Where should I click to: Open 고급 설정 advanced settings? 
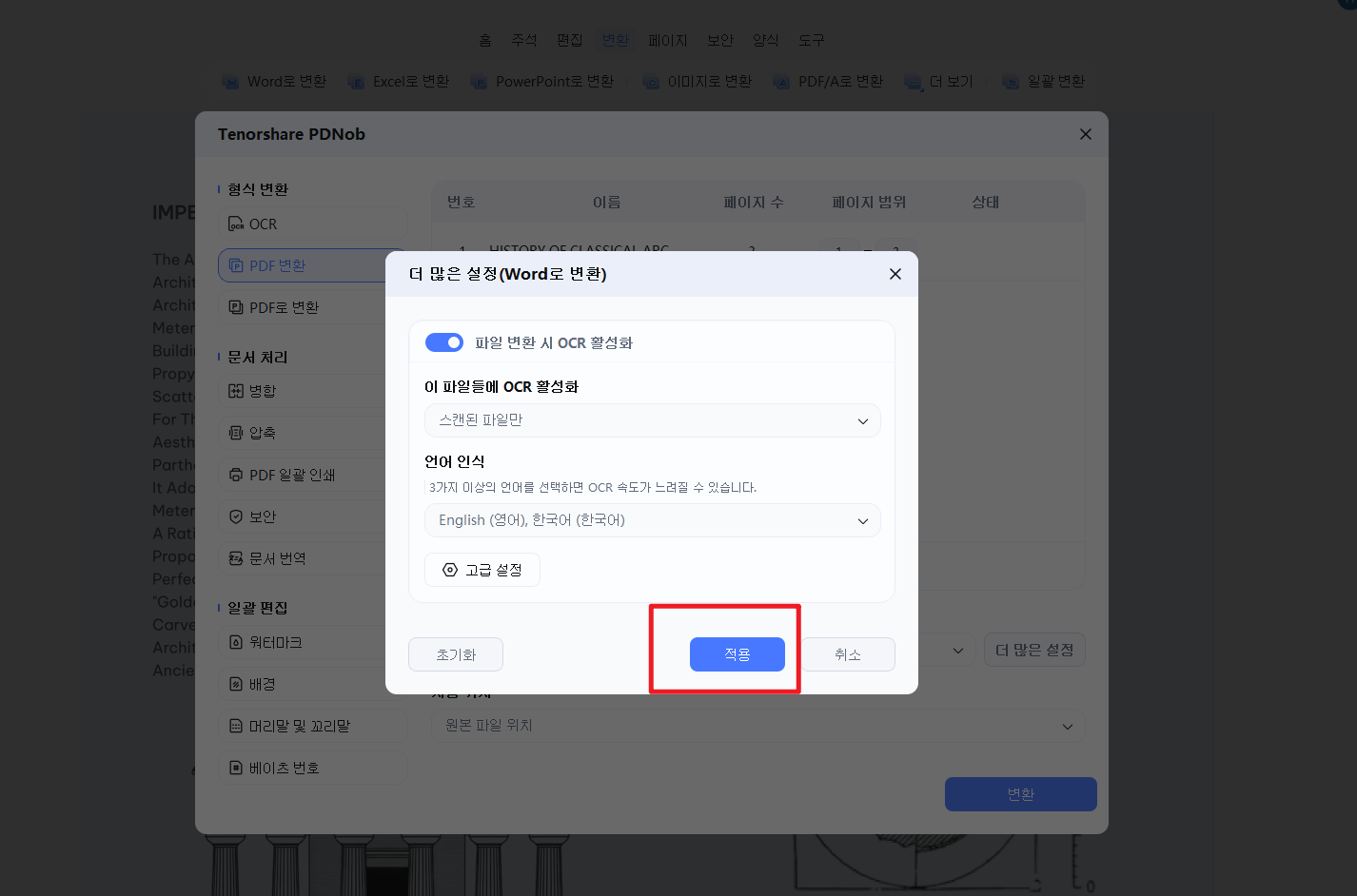point(482,570)
